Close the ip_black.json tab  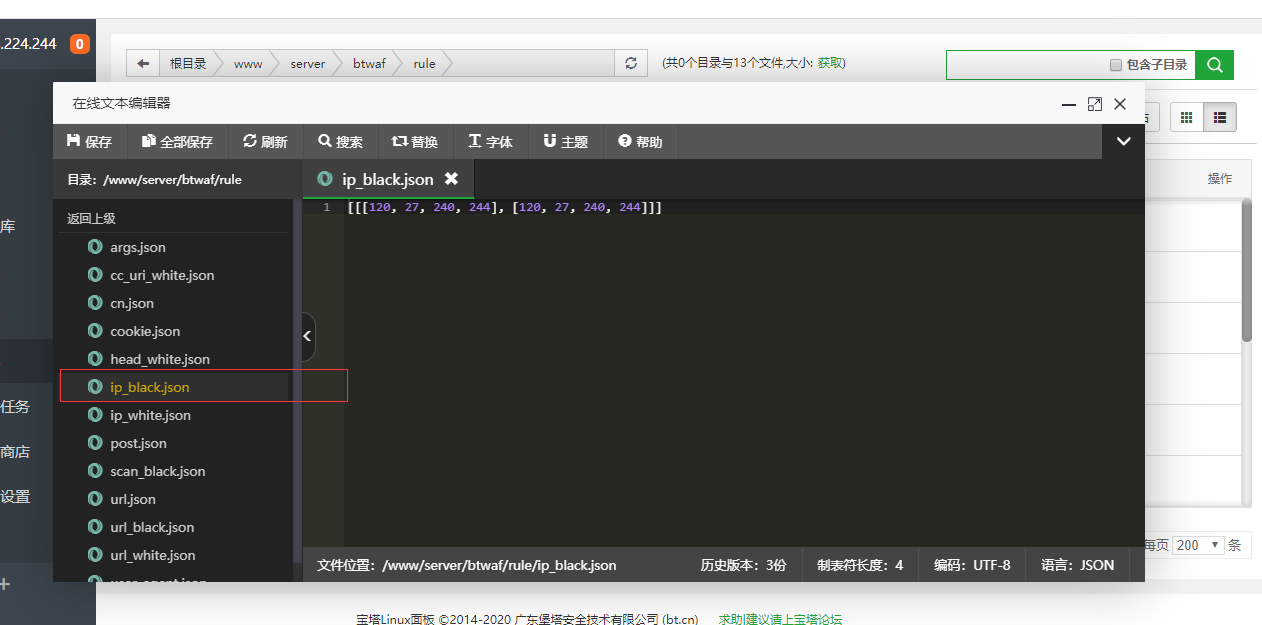click(451, 179)
